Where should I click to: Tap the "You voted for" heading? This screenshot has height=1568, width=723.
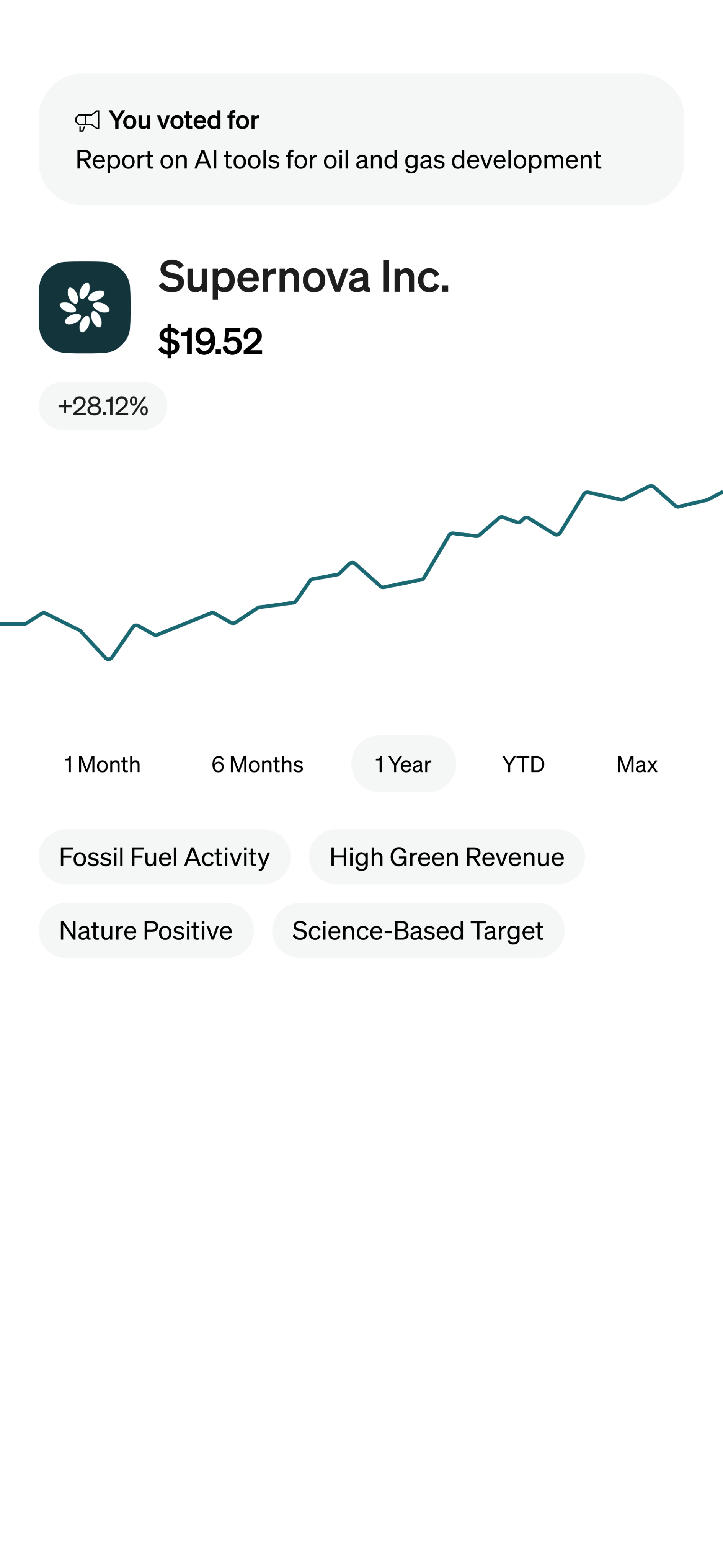[184, 121]
